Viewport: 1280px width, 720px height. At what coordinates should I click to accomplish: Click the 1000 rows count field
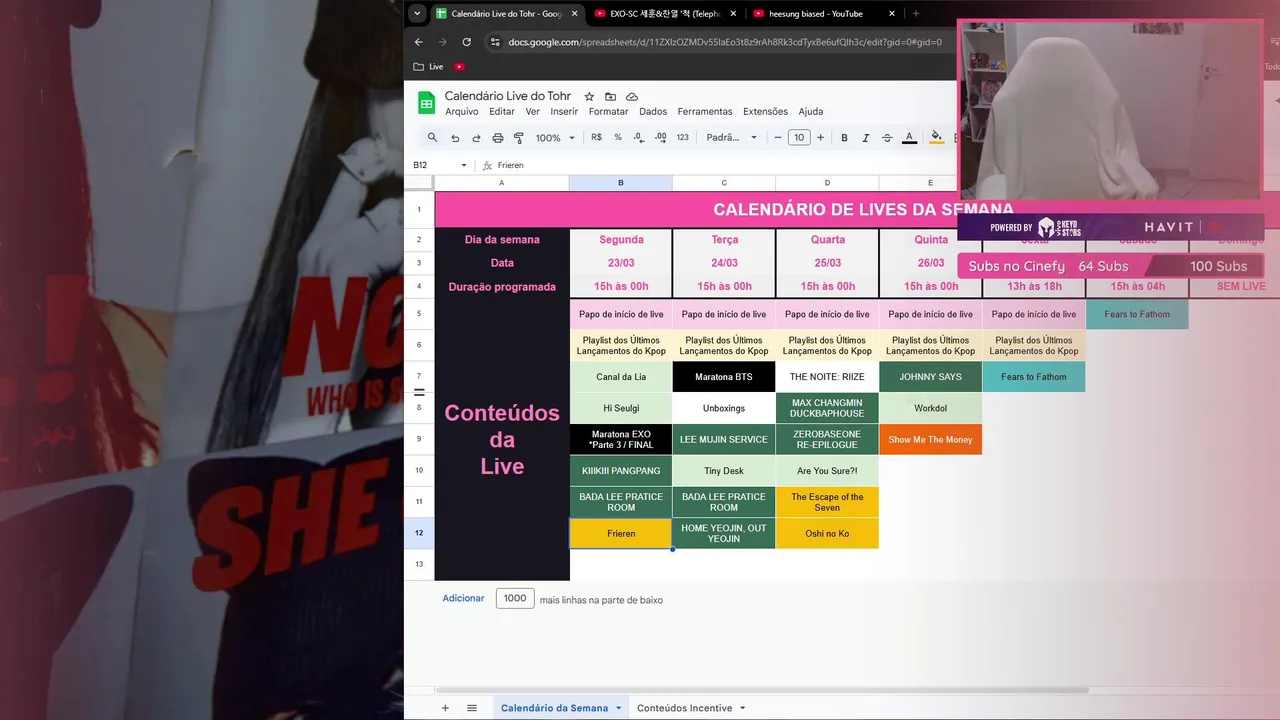(515, 598)
